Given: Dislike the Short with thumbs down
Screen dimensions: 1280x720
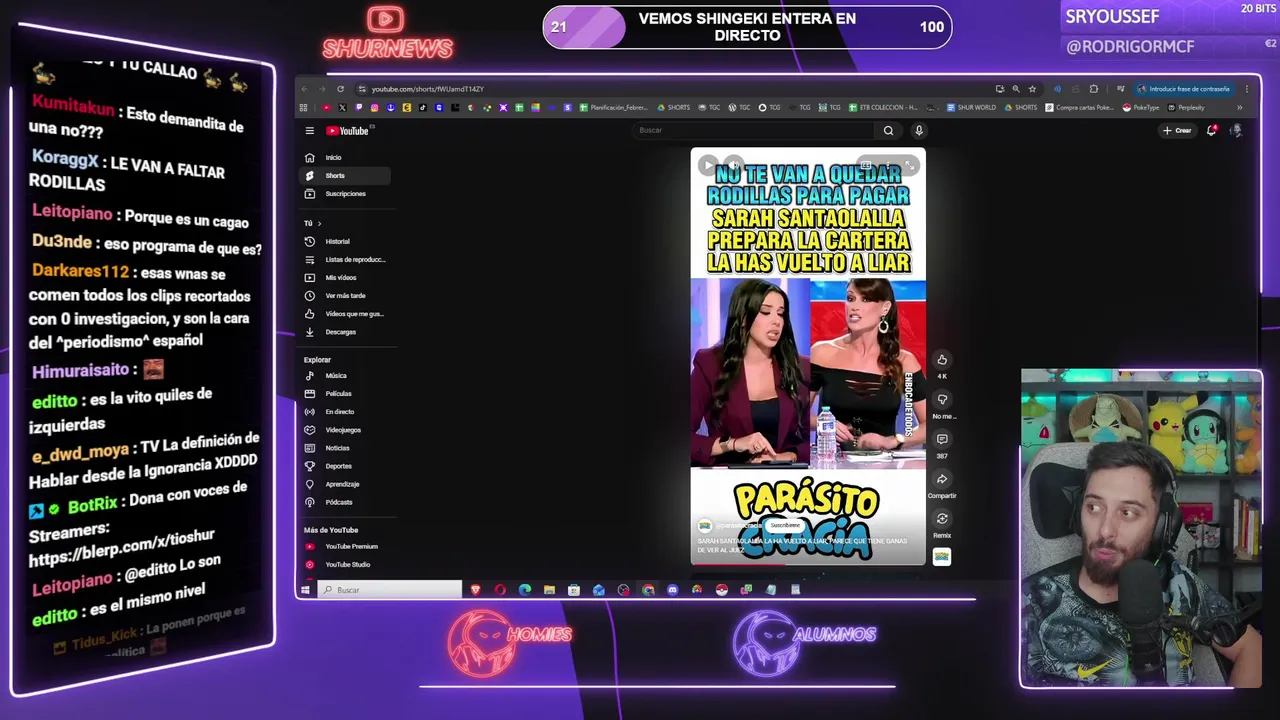Looking at the screenshot, I should 942,400.
